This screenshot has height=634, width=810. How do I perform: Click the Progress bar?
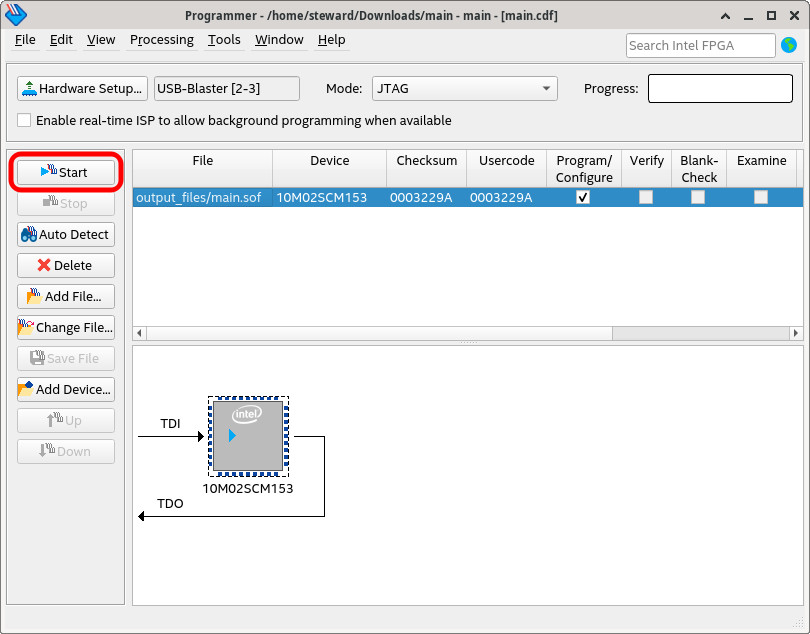tap(720, 88)
